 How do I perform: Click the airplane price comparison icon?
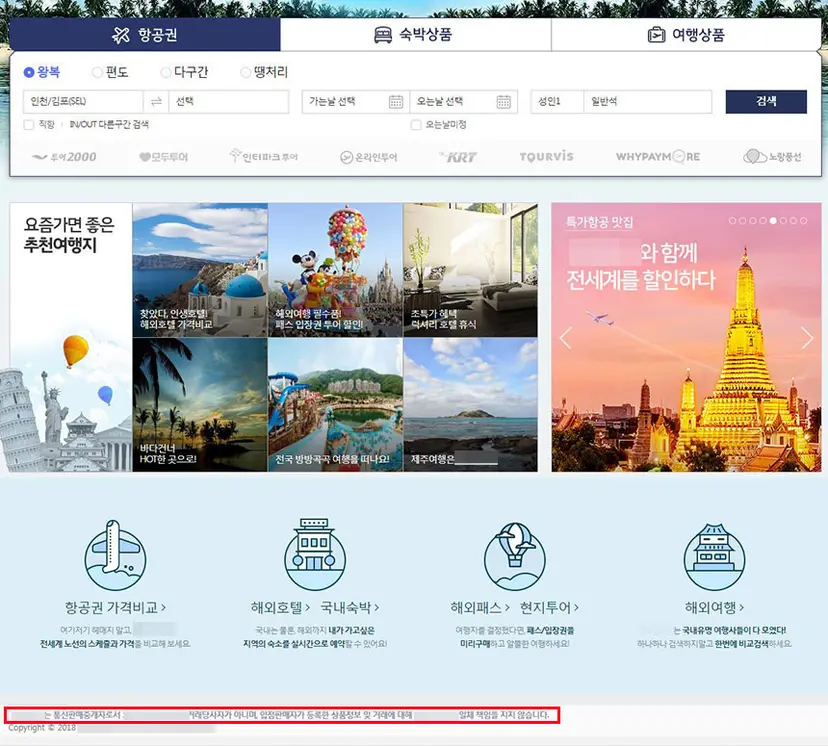(x=115, y=556)
